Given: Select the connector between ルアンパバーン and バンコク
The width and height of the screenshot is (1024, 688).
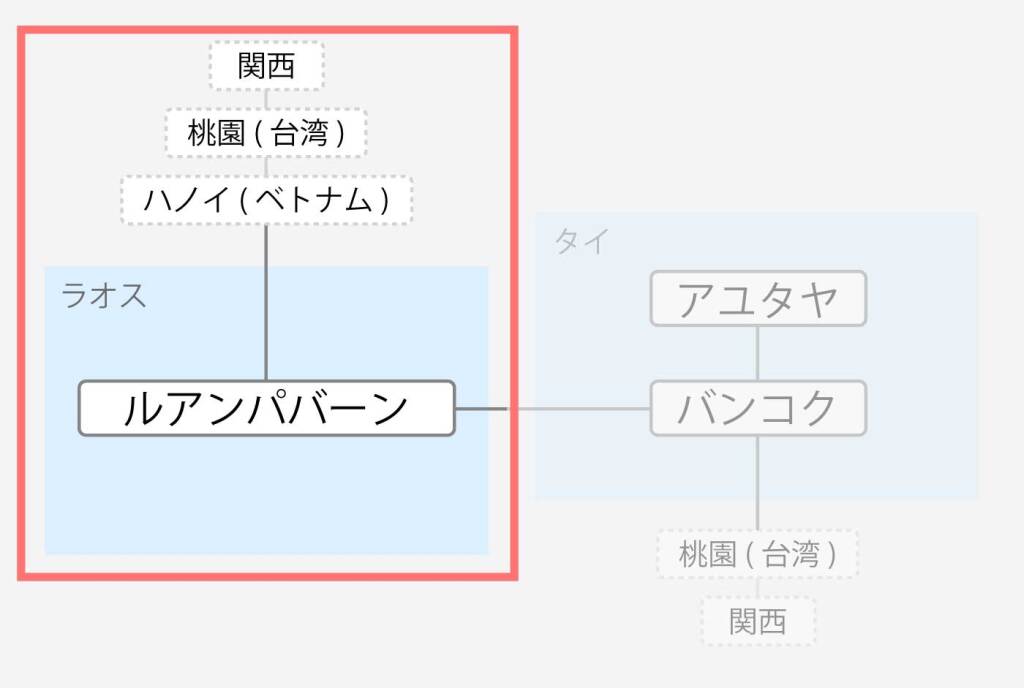Looking at the screenshot, I should (552, 409).
